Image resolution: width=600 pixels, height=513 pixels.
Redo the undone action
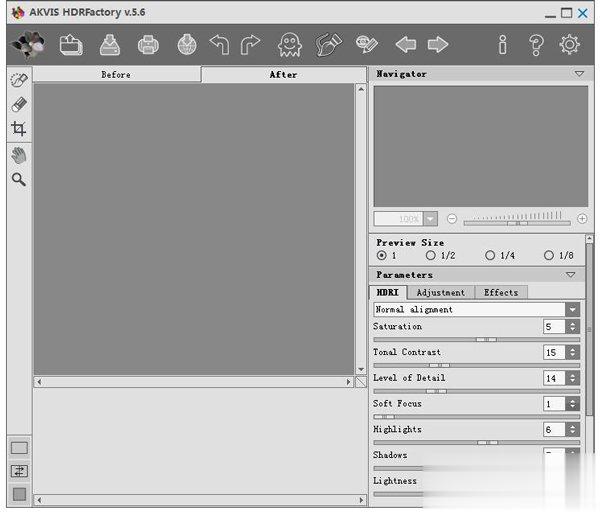coord(250,45)
